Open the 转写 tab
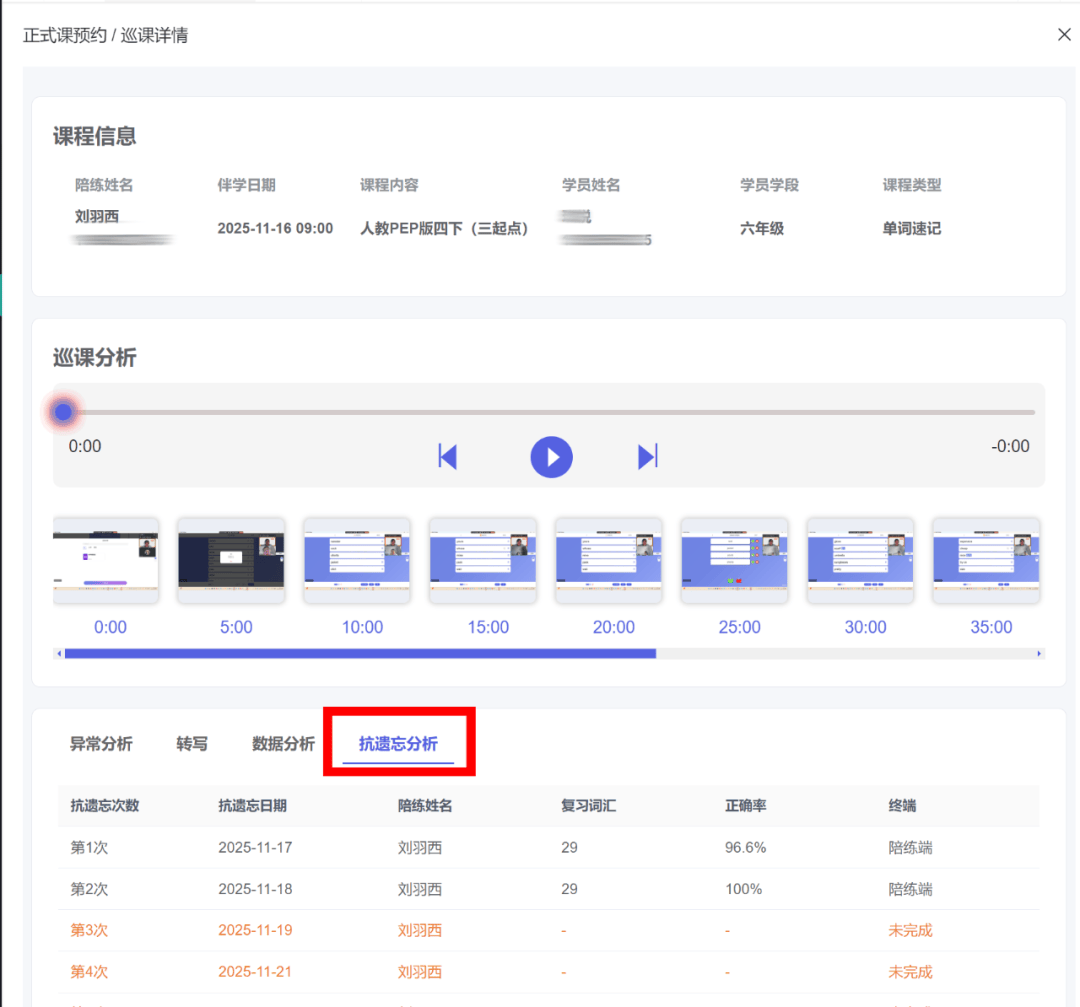Image resolution: width=1080 pixels, height=1007 pixels. point(192,744)
